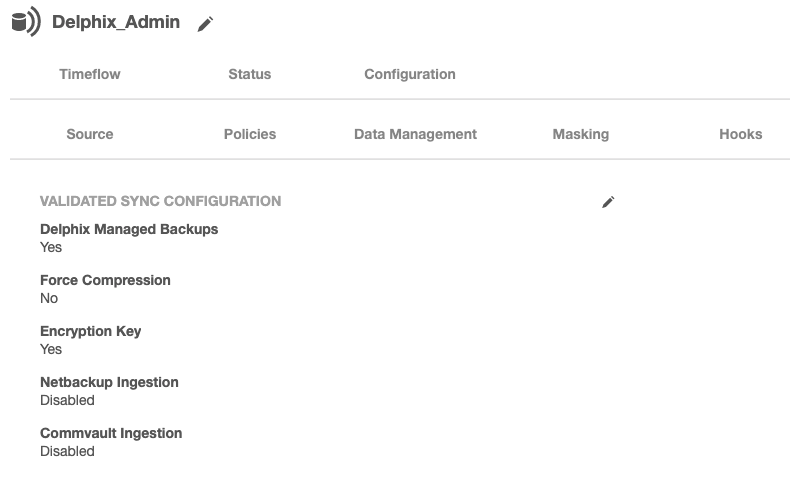Go to the Source sub-tab
Viewport: 790px width, 491px height.
[x=90, y=134]
